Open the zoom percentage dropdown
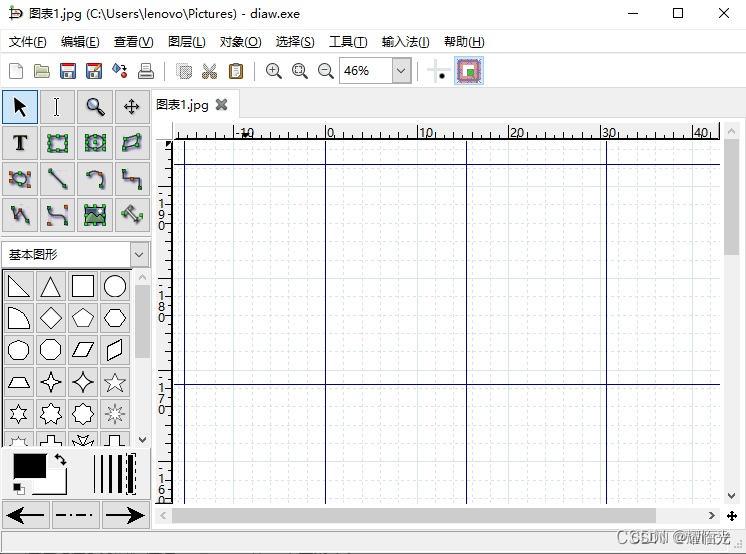746x554 pixels. [x=402, y=71]
